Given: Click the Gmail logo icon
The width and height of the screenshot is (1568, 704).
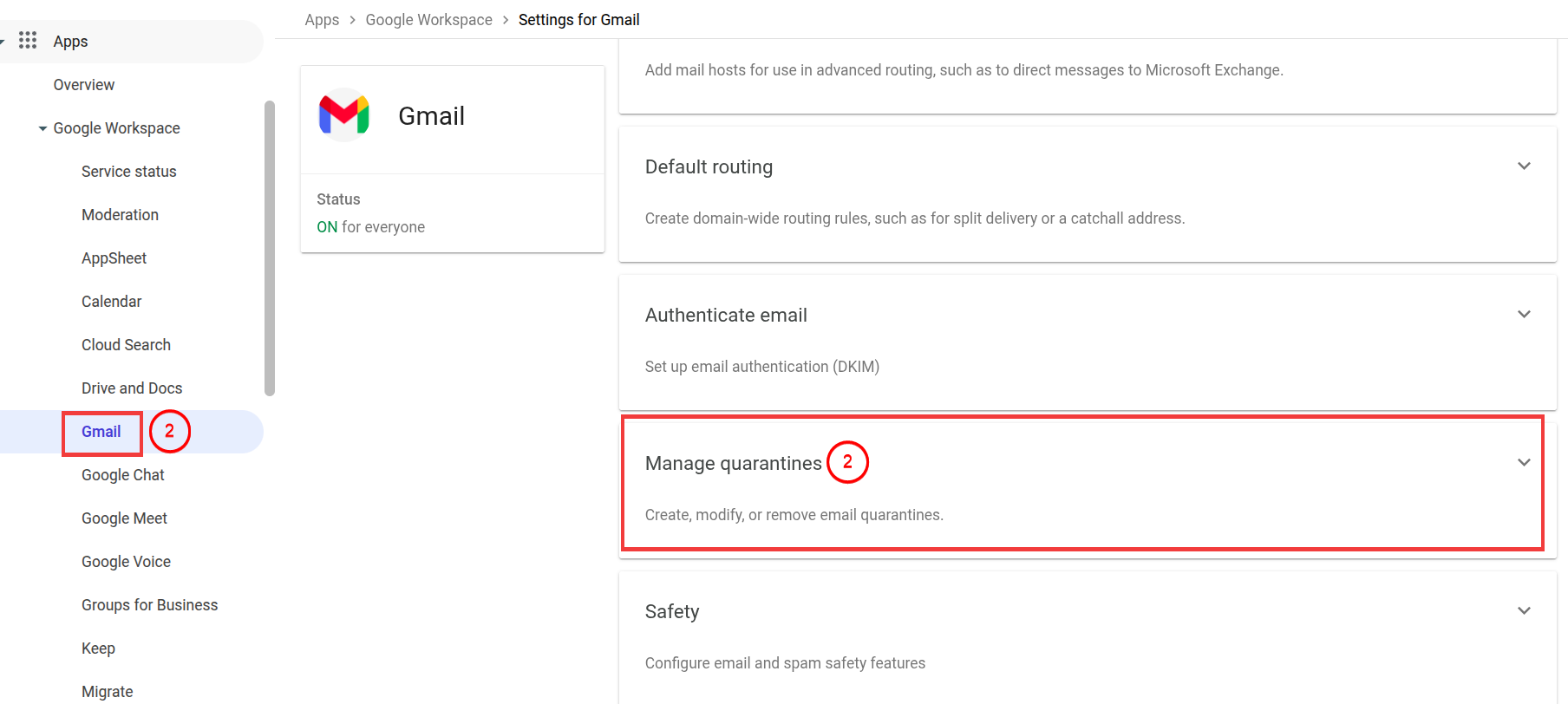Looking at the screenshot, I should click(x=344, y=114).
